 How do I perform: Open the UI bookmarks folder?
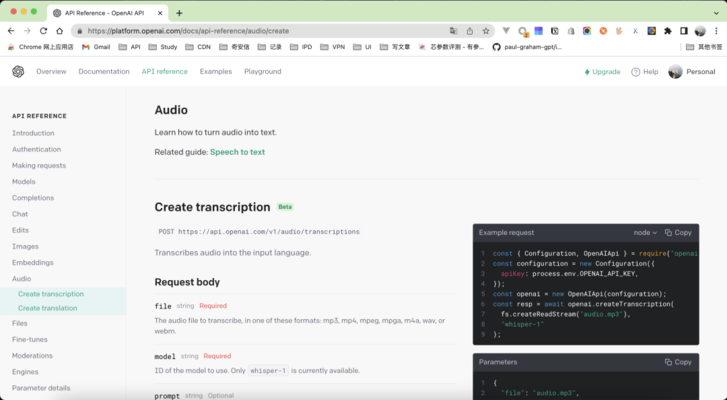[363, 47]
